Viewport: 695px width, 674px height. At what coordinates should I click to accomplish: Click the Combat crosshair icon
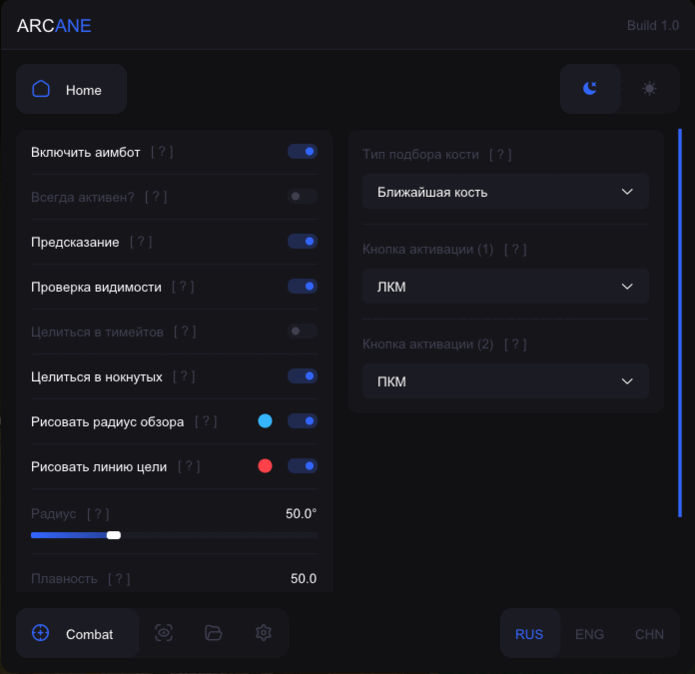(41, 633)
